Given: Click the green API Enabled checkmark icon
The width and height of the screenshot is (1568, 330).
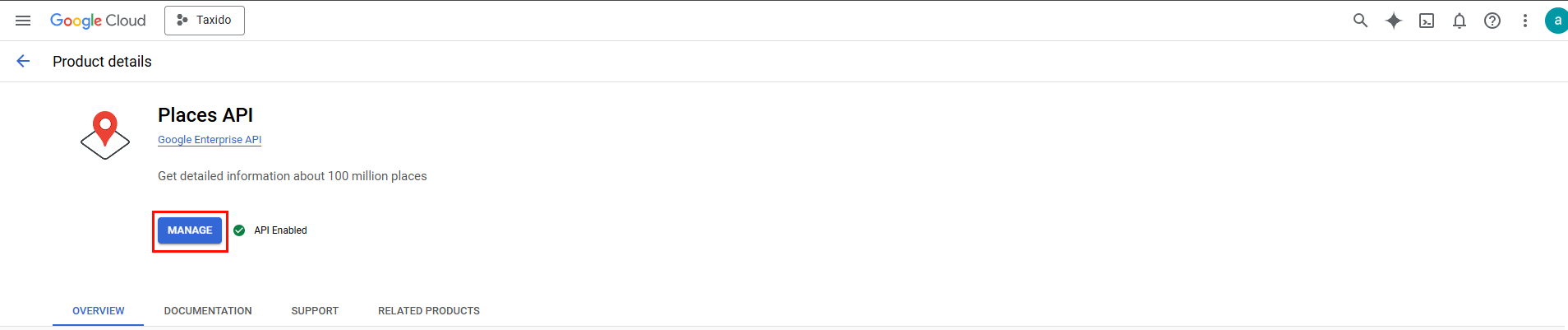Looking at the screenshot, I should coord(239,230).
